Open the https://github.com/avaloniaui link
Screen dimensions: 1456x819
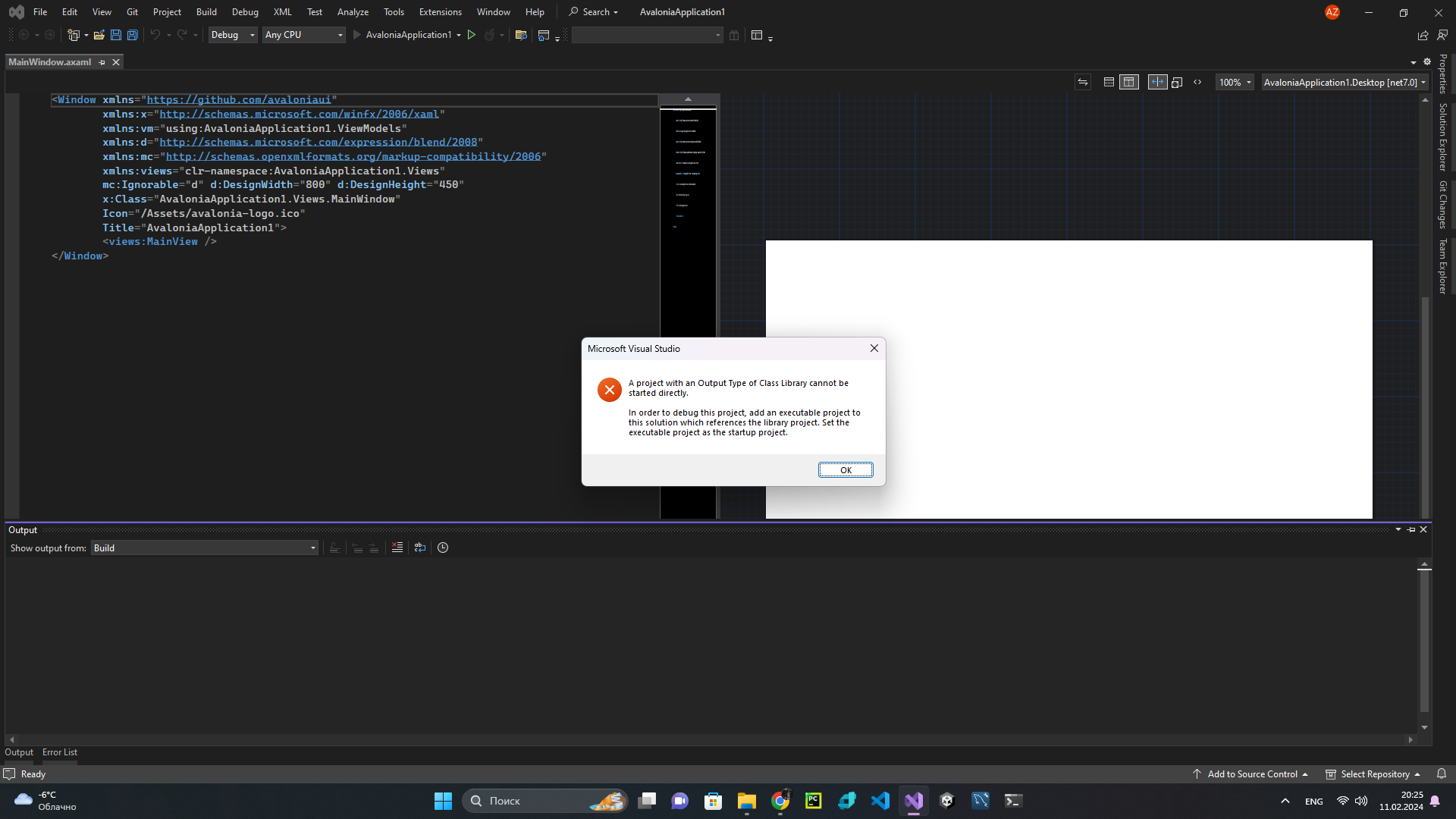pyautogui.click(x=239, y=100)
